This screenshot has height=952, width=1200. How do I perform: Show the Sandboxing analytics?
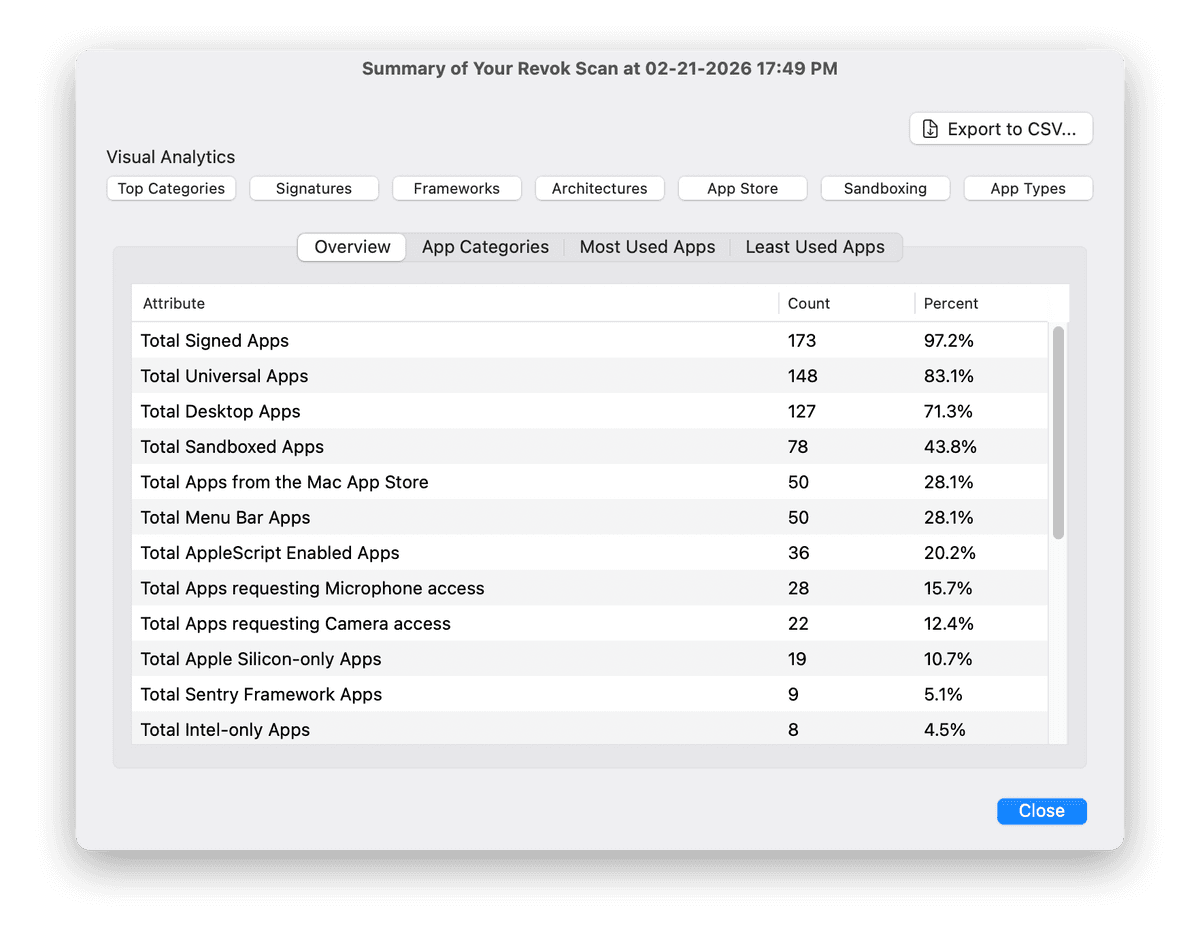click(885, 188)
